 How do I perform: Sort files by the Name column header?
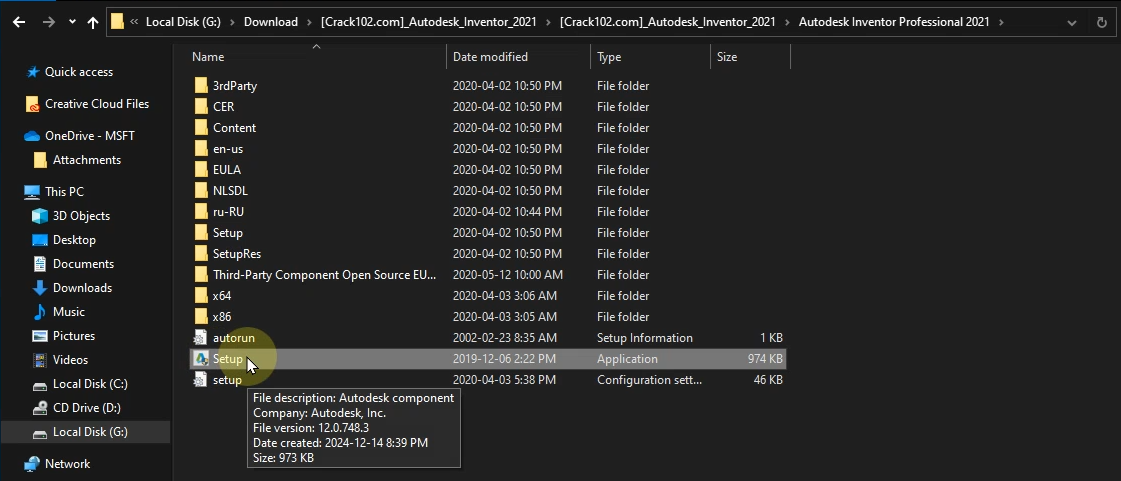[x=208, y=57]
